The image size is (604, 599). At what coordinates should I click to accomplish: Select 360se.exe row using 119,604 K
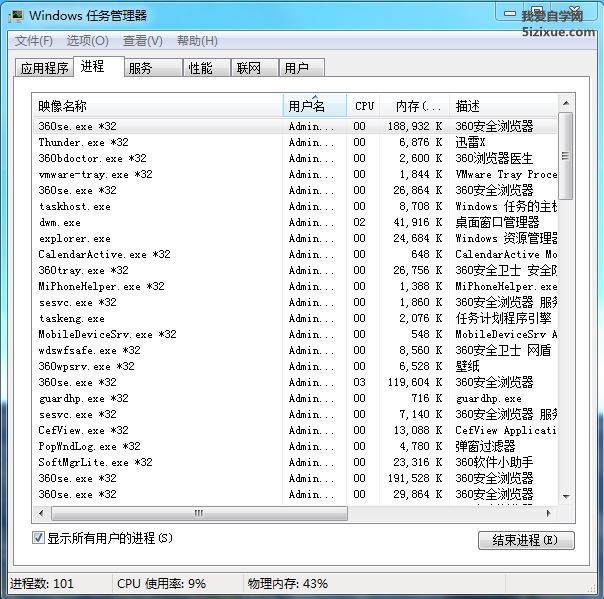(x=295, y=382)
